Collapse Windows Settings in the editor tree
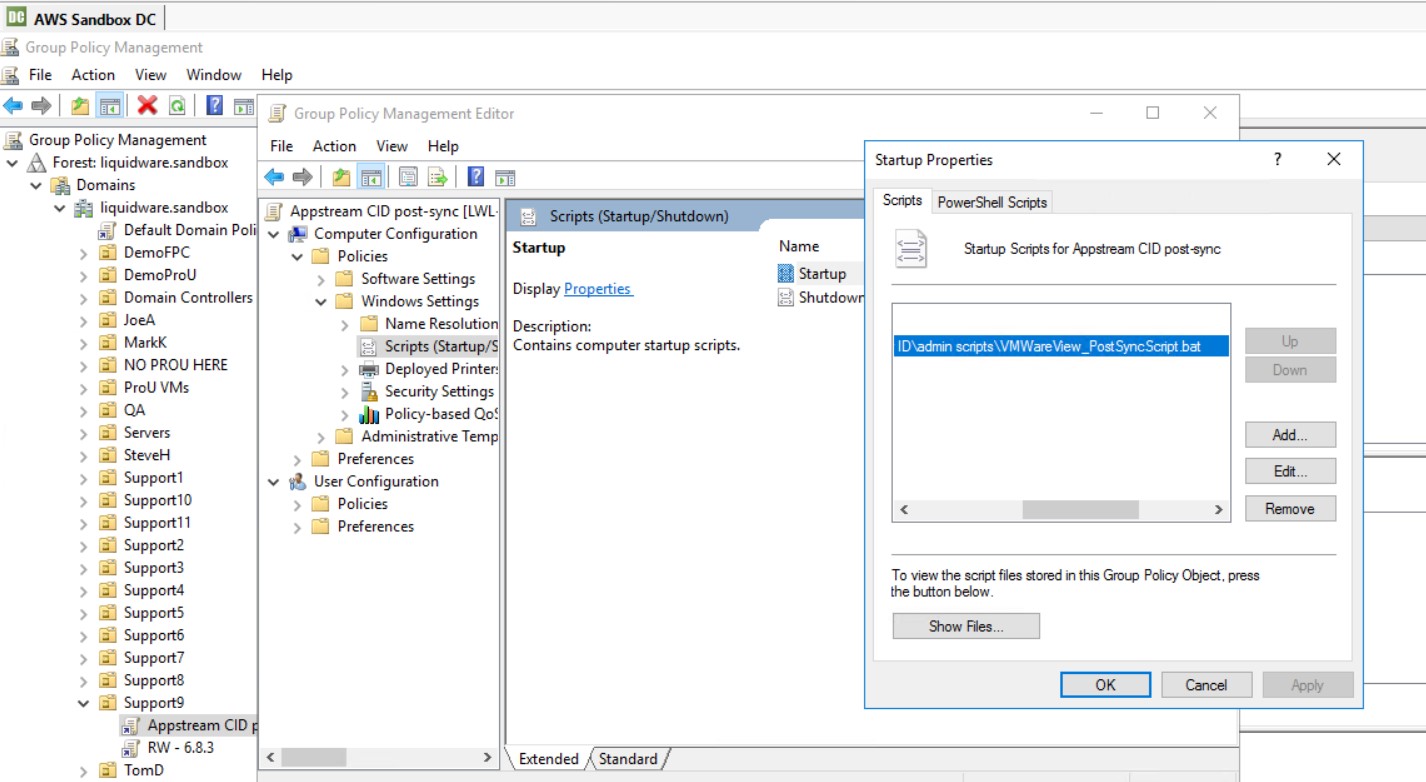This screenshot has width=1426, height=782. click(321, 301)
